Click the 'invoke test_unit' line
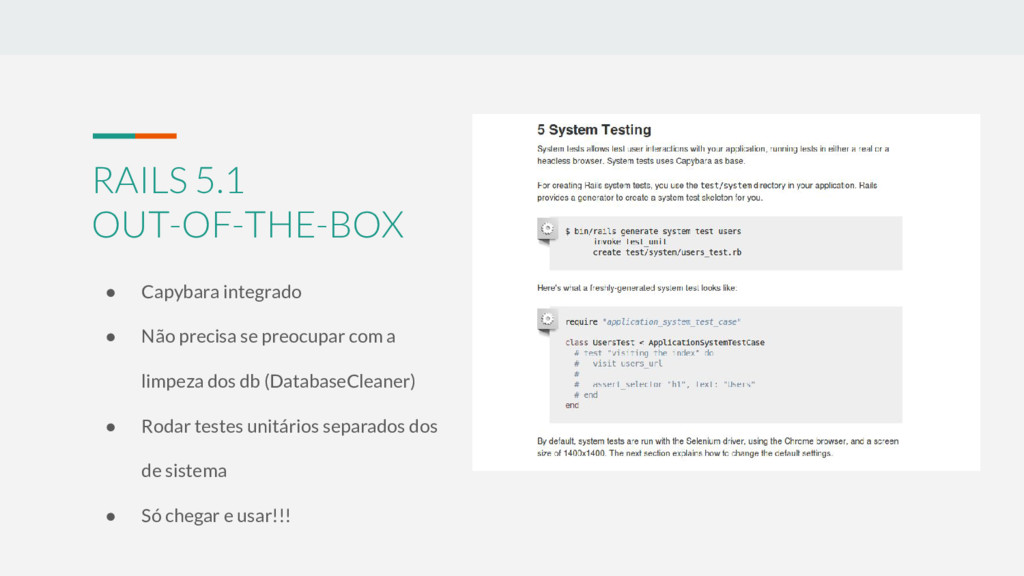Screen dimensions: 1024x576 coord(630,242)
